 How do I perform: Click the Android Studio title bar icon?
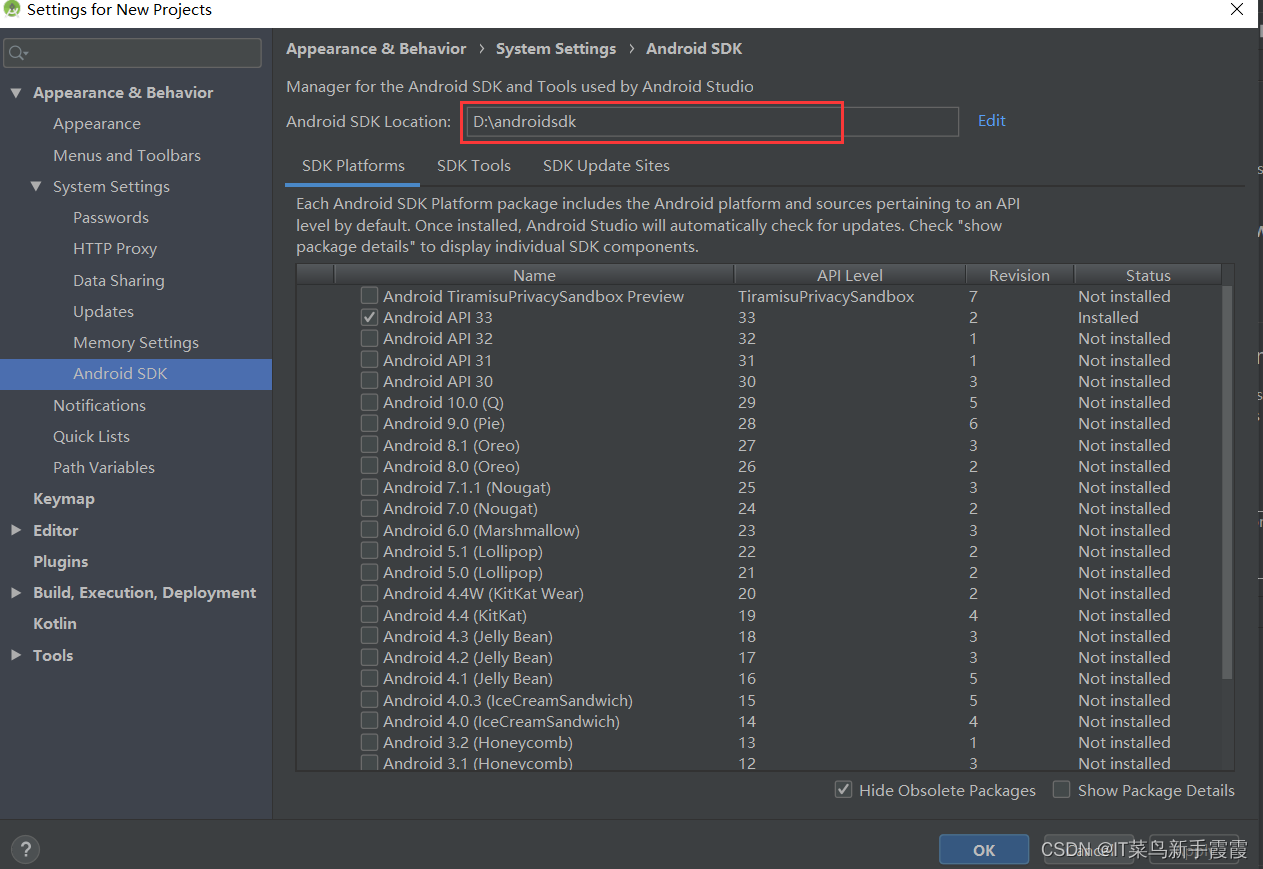[12, 10]
